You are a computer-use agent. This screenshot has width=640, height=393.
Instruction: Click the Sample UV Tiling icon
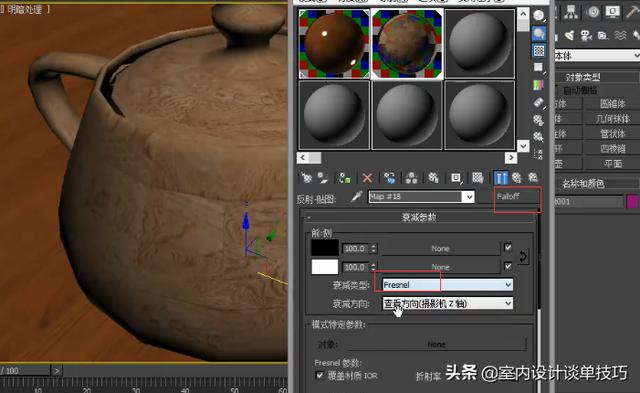(539, 67)
